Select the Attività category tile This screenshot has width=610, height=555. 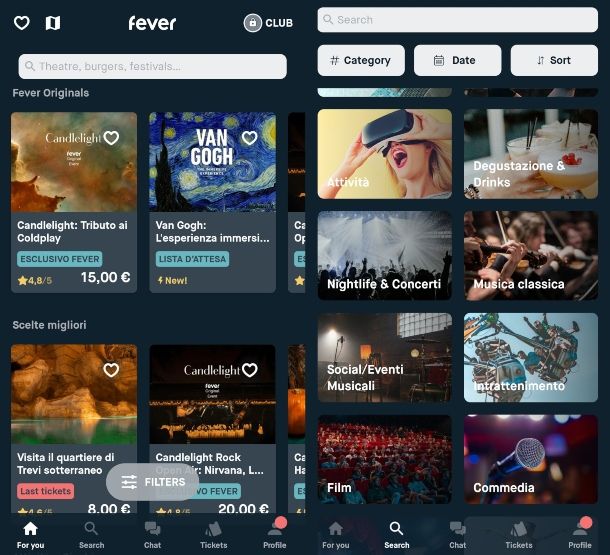[385, 154]
